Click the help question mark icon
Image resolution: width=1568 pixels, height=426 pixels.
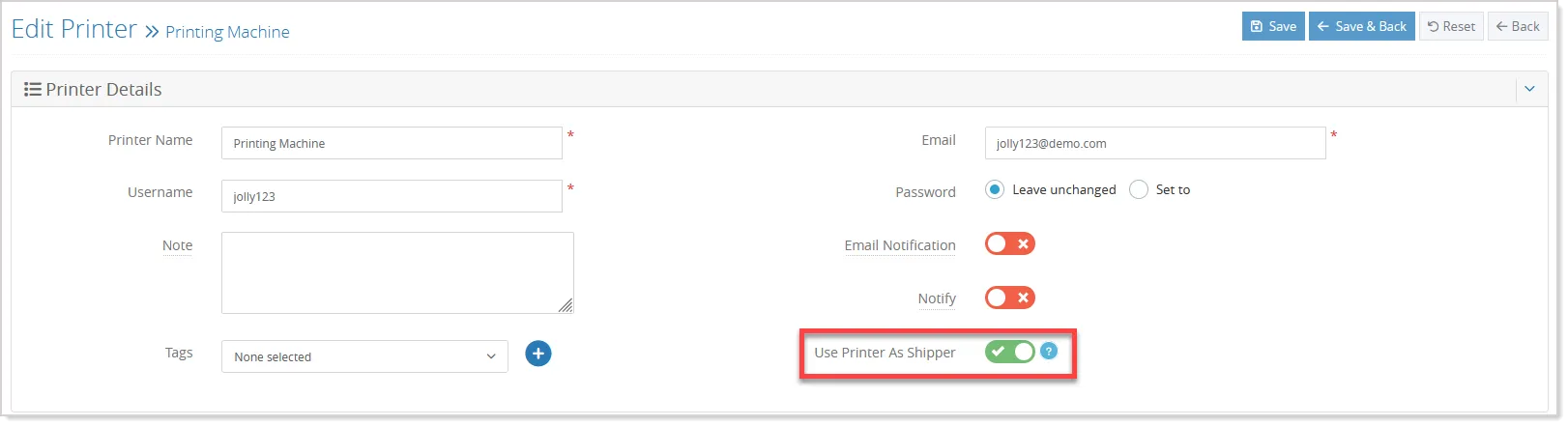[x=1049, y=351]
